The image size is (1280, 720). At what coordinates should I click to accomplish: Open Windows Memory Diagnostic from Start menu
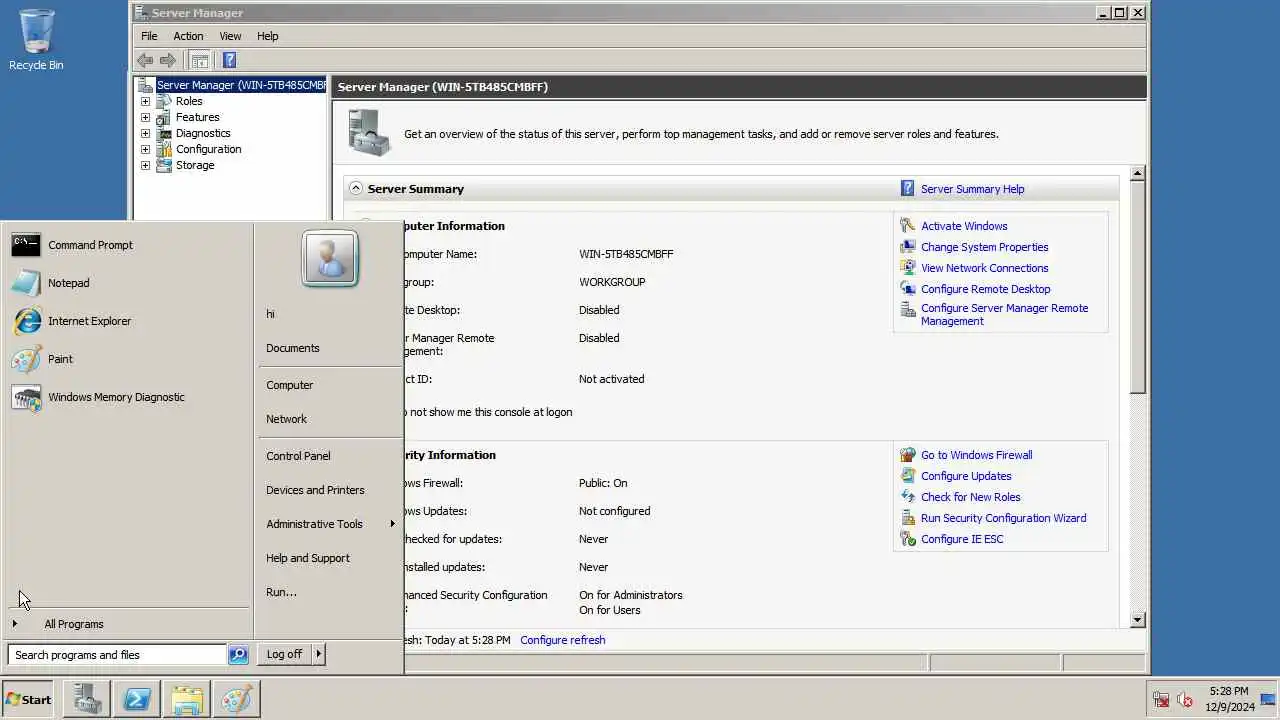point(127,397)
